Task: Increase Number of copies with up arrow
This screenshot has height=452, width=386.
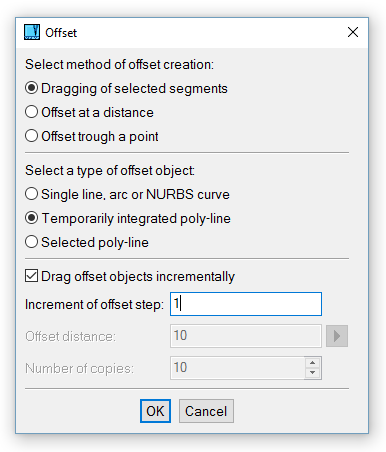Action: 313,363
